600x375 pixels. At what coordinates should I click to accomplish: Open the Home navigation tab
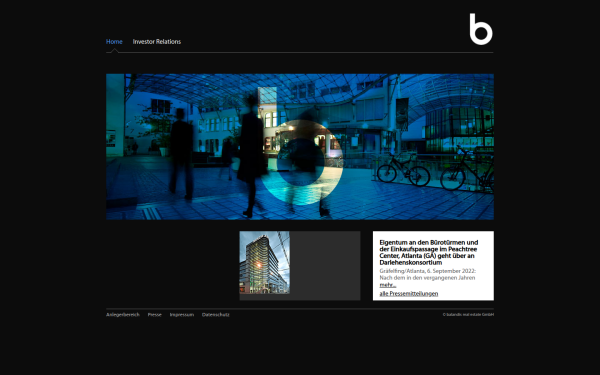114,42
